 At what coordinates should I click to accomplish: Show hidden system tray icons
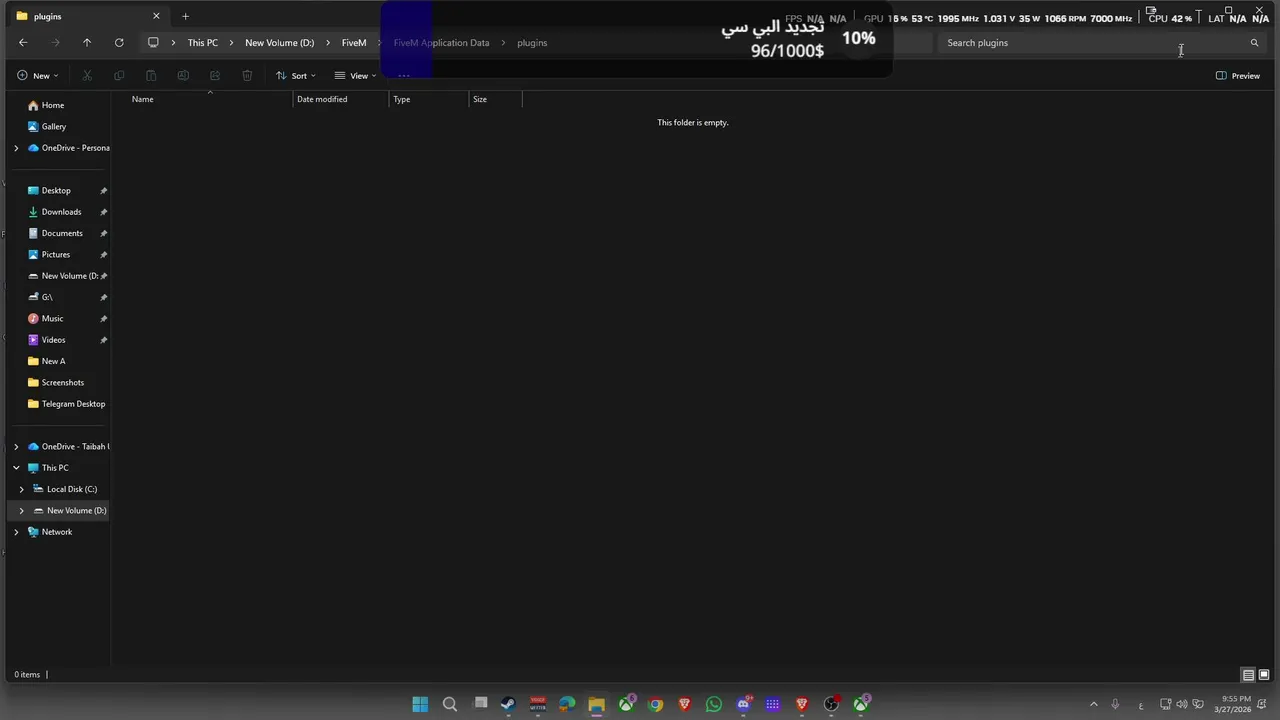tap(1093, 704)
